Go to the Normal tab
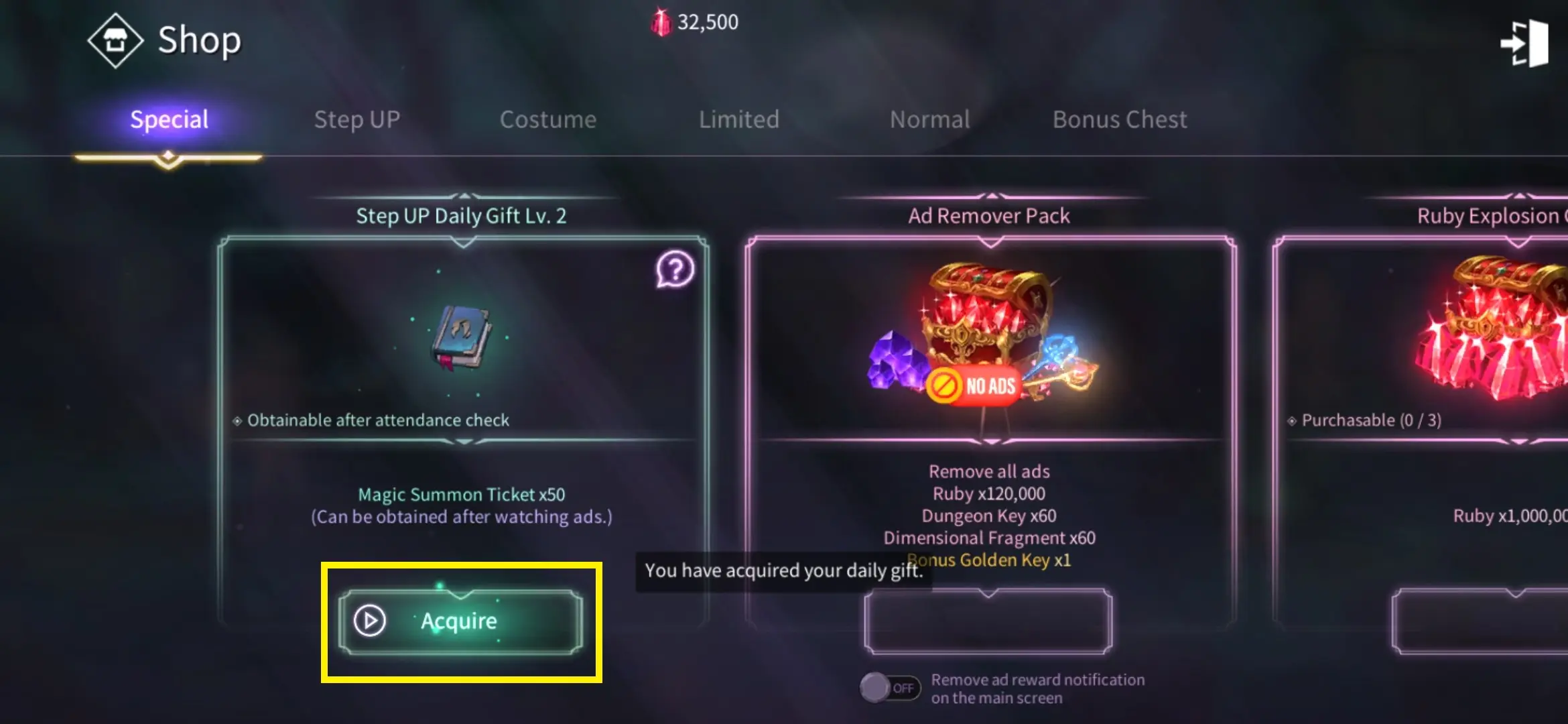 click(930, 119)
